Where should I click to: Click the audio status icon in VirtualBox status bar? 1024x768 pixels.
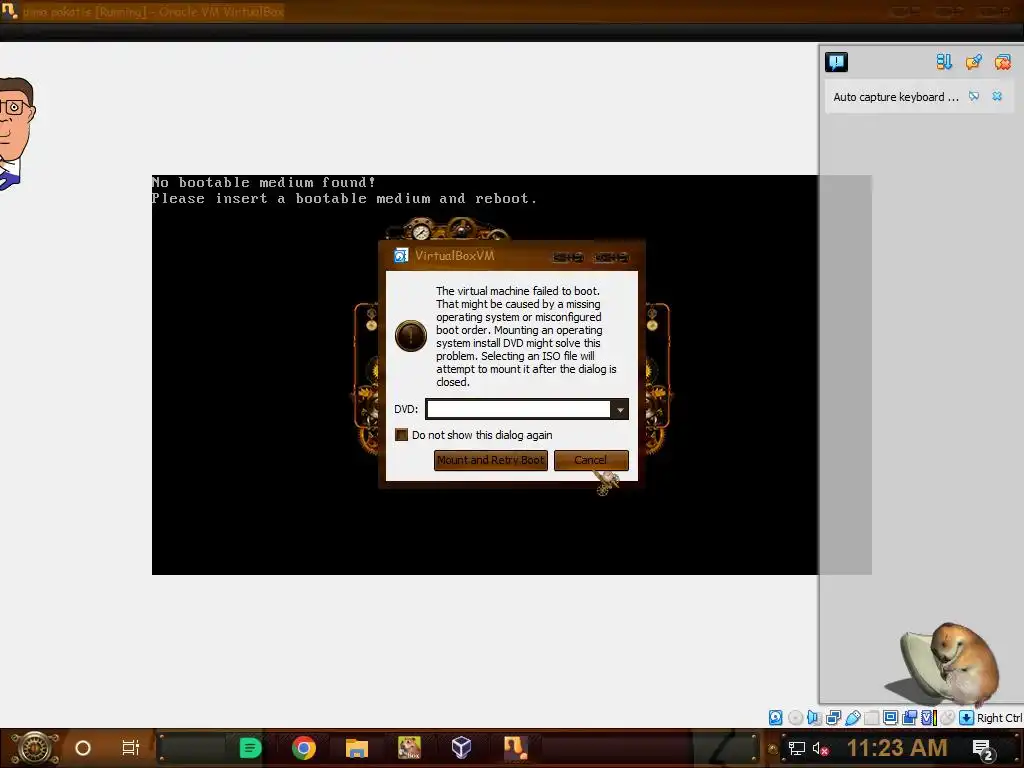(x=814, y=718)
